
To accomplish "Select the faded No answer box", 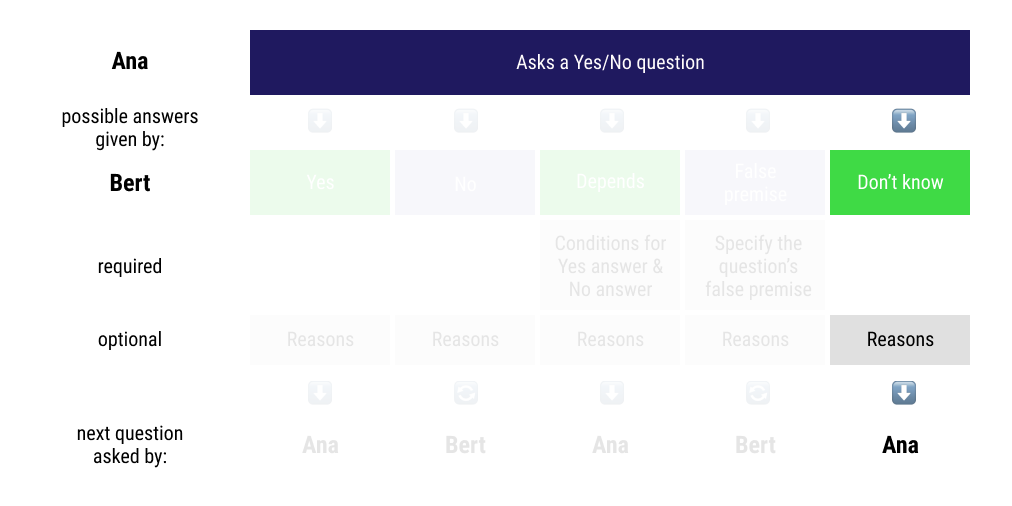I will [465, 182].
